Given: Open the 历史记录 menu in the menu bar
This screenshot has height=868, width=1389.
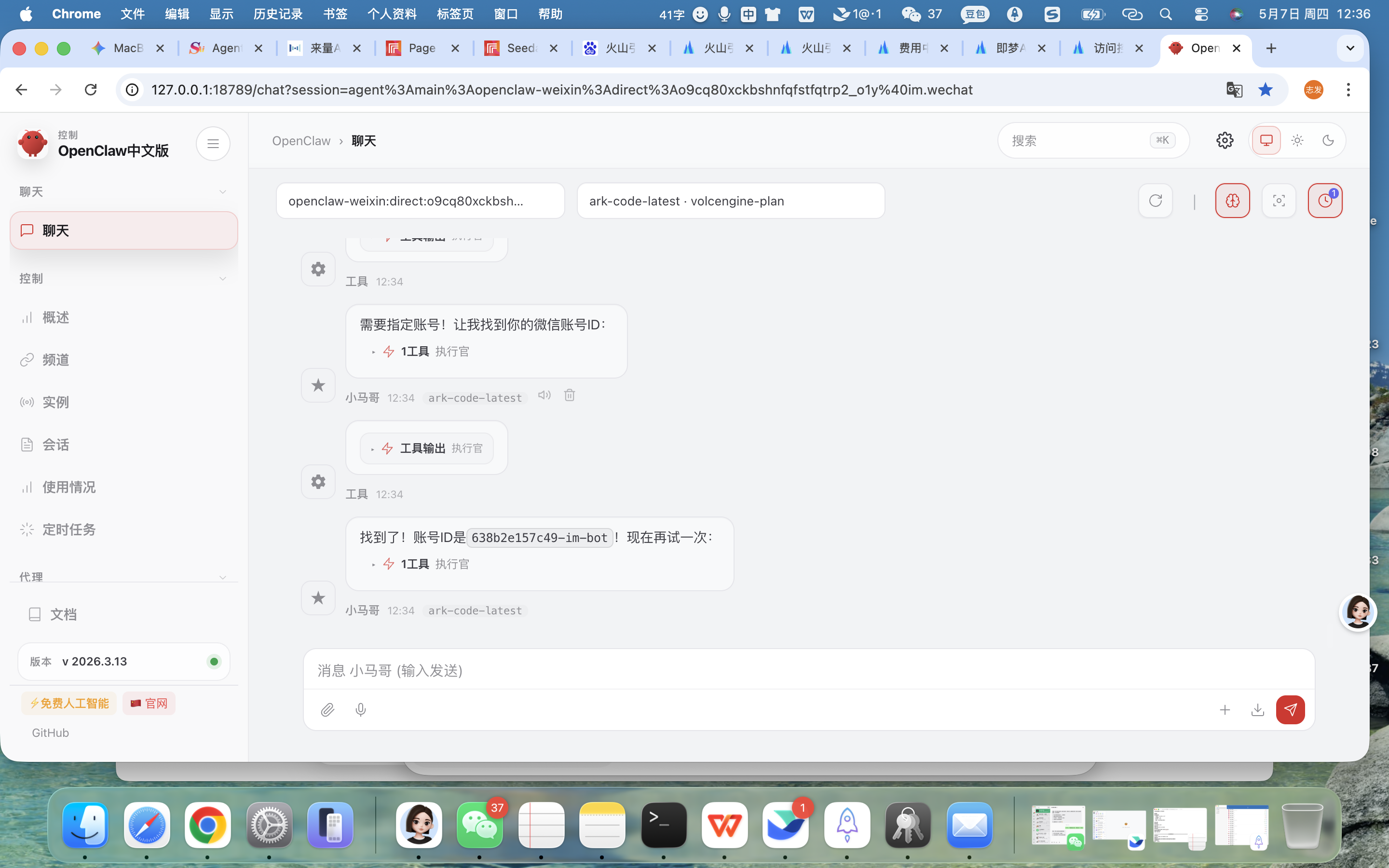Looking at the screenshot, I should tap(278, 14).
